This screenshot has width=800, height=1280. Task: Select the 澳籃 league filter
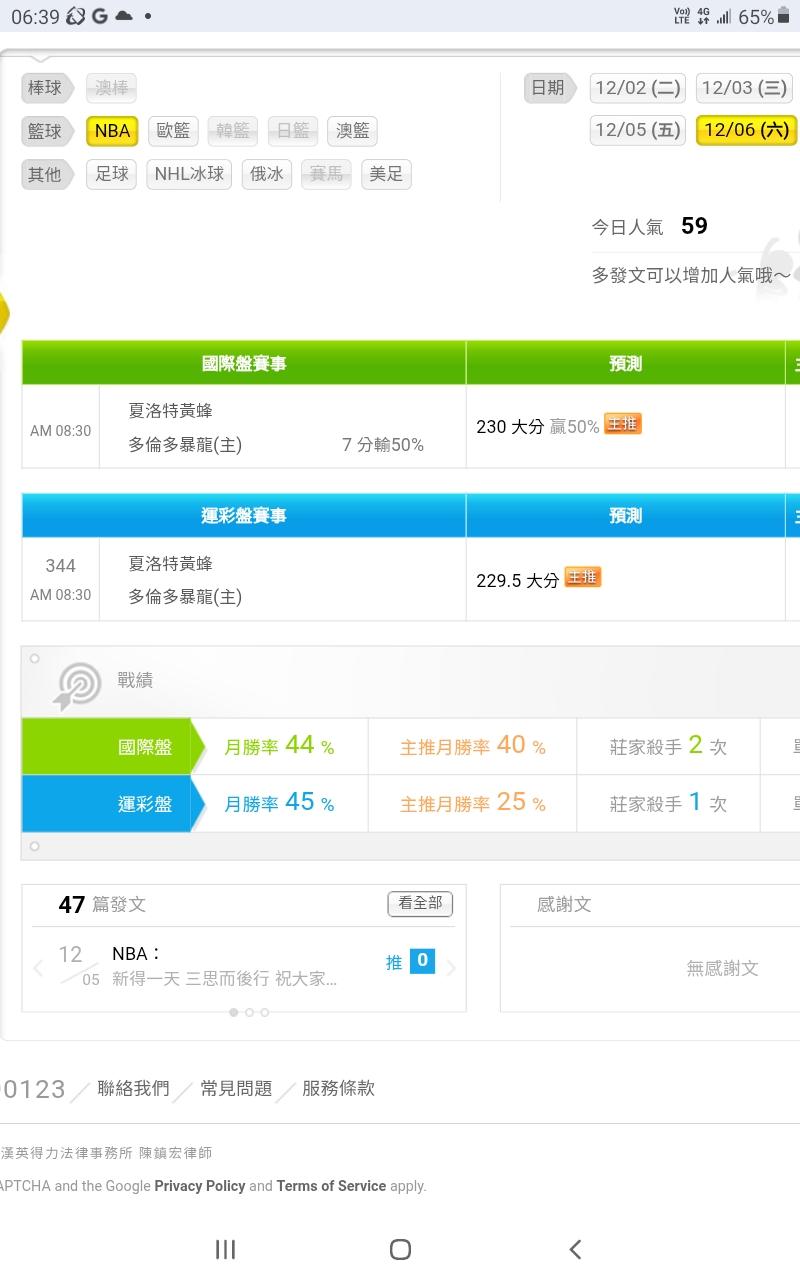352,131
